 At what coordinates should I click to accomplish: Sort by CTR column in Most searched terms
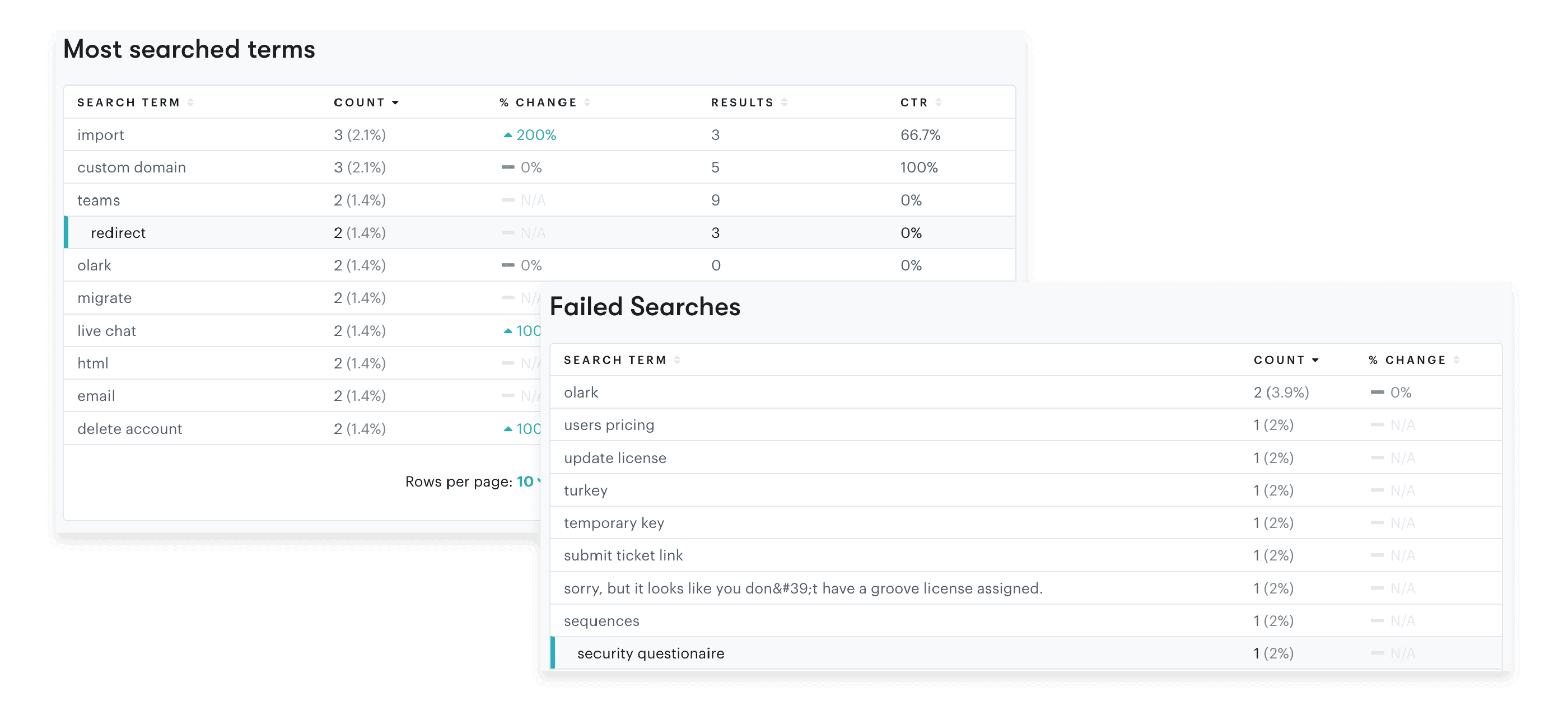point(939,101)
